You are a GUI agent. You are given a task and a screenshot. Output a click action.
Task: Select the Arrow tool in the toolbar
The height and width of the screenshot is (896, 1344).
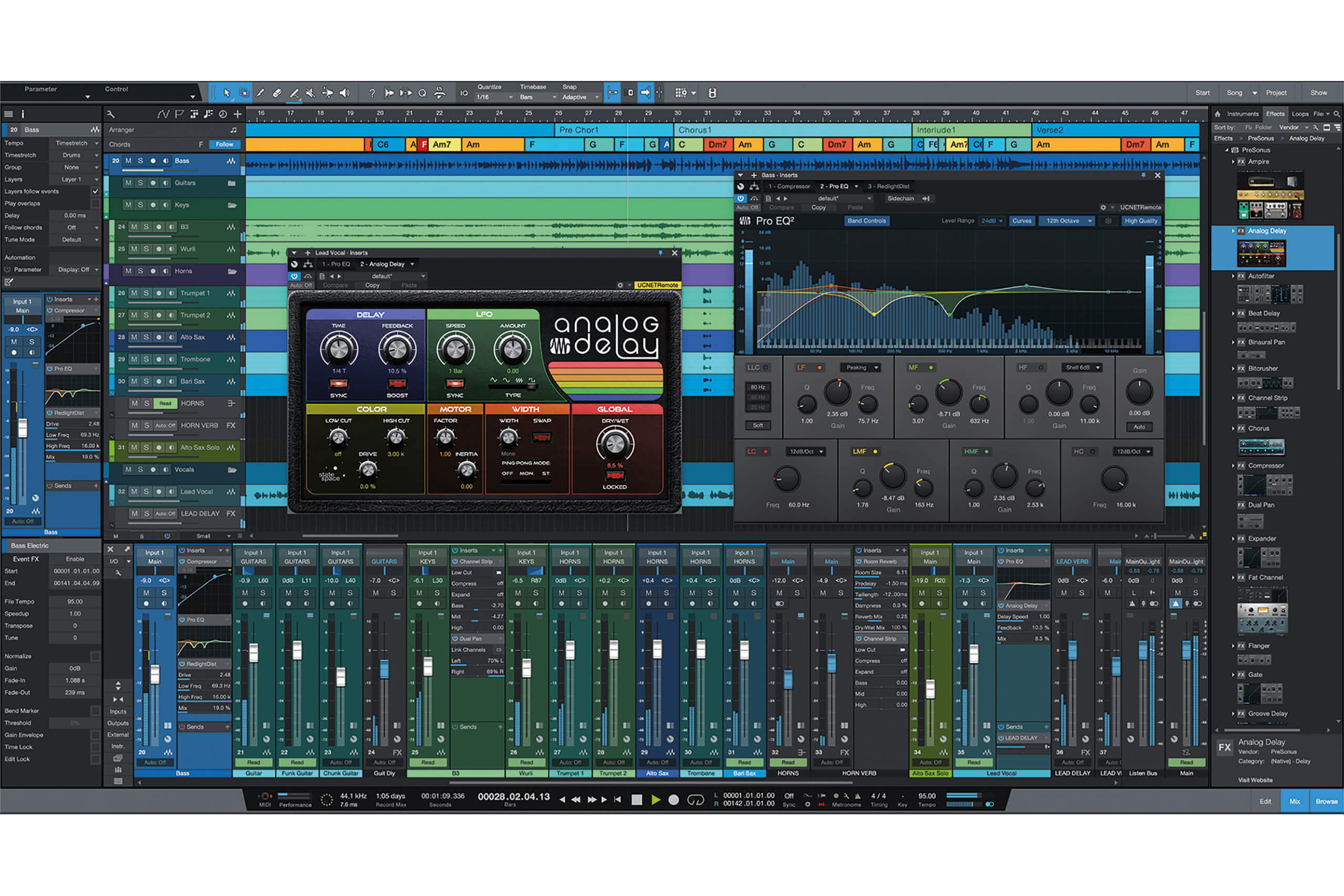point(227,92)
